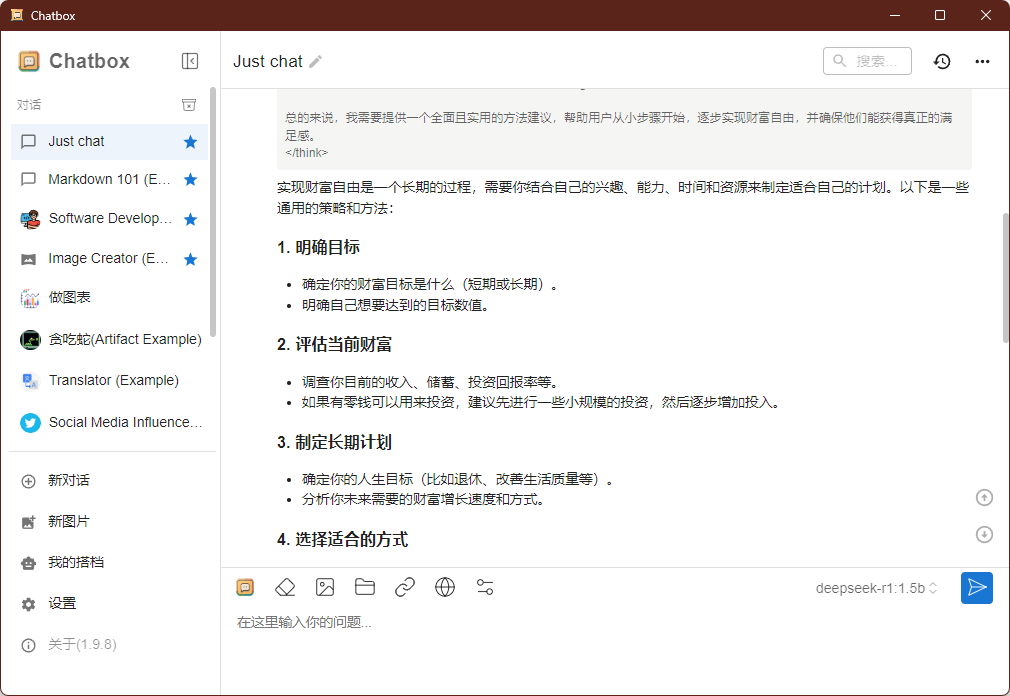Image resolution: width=1010 pixels, height=696 pixels.
Task: Enable web browsing with the globe icon
Action: click(445, 587)
